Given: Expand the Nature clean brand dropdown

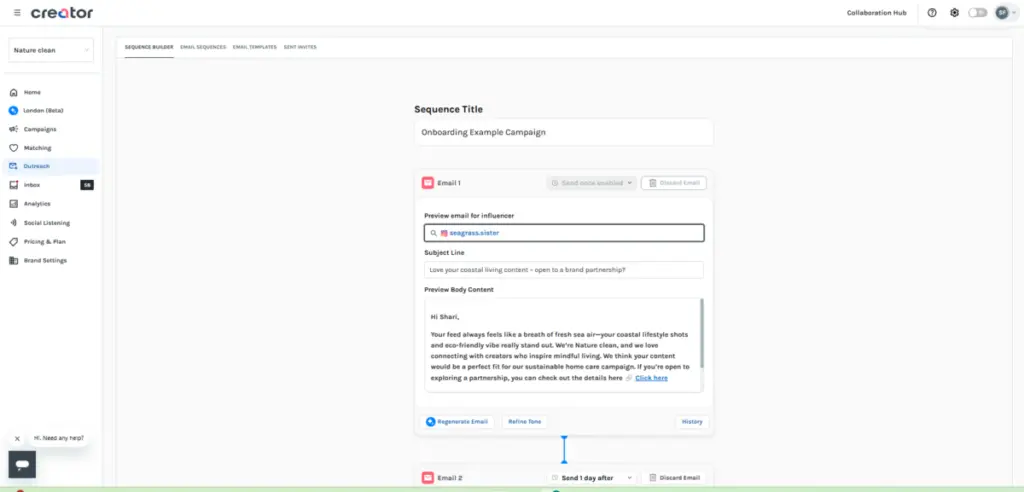Looking at the screenshot, I should [51, 50].
